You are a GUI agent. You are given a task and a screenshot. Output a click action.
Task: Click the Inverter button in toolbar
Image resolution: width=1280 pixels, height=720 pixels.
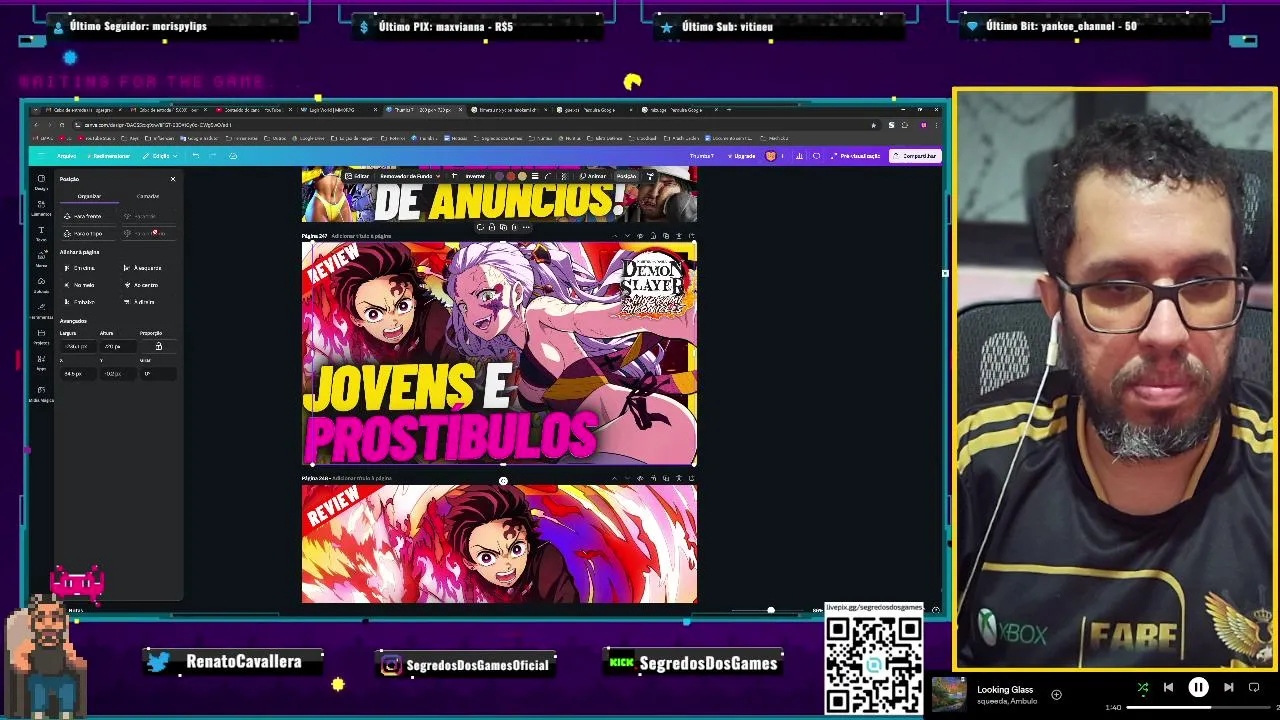coord(475,176)
